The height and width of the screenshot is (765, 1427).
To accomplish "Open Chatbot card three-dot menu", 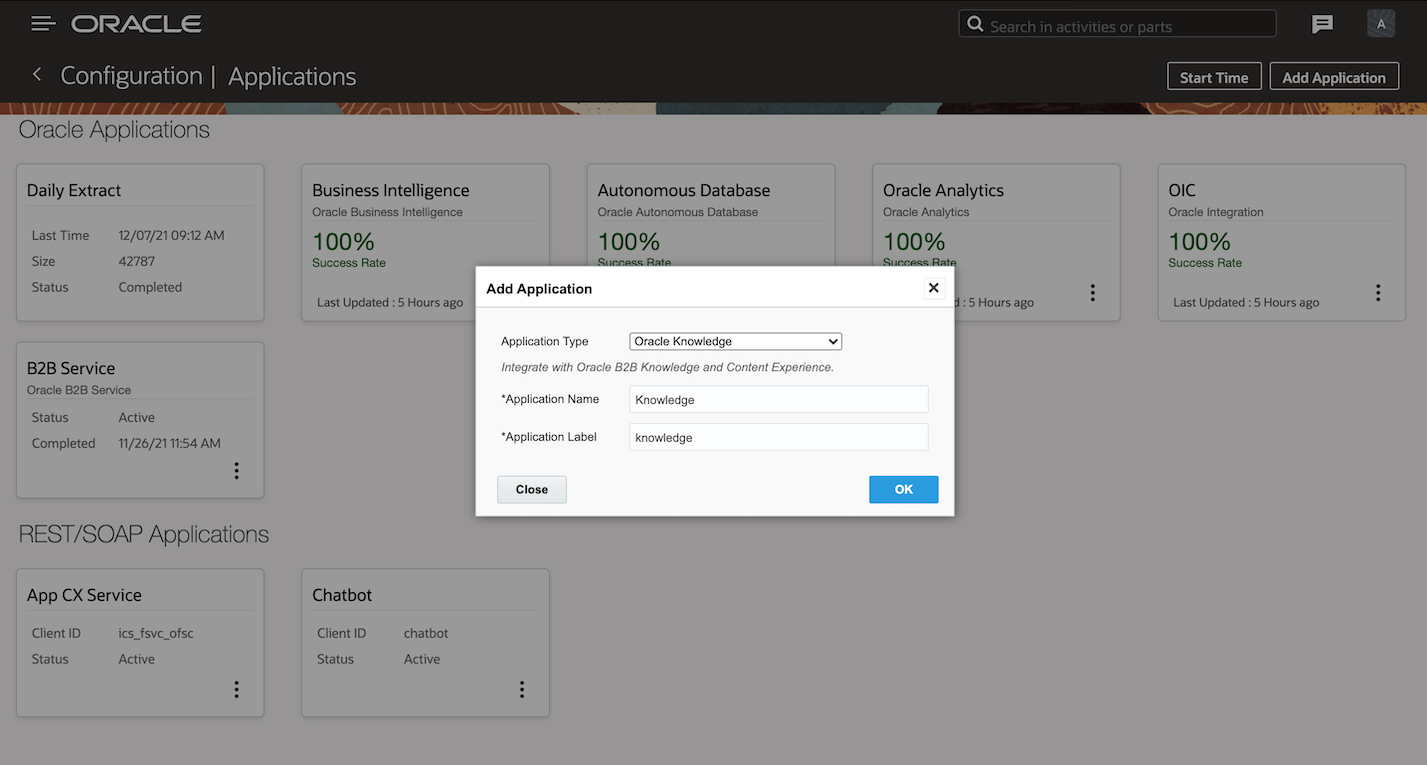I will point(522,689).
